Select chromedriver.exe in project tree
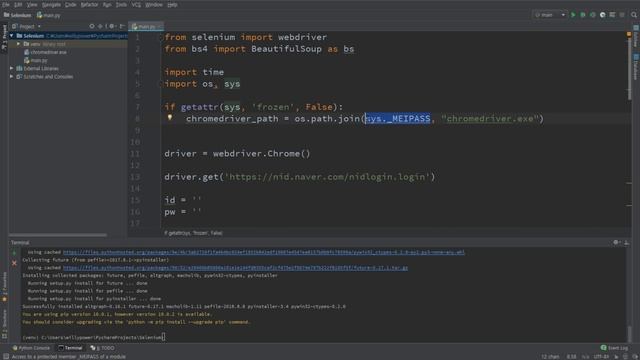 point(45,52)
